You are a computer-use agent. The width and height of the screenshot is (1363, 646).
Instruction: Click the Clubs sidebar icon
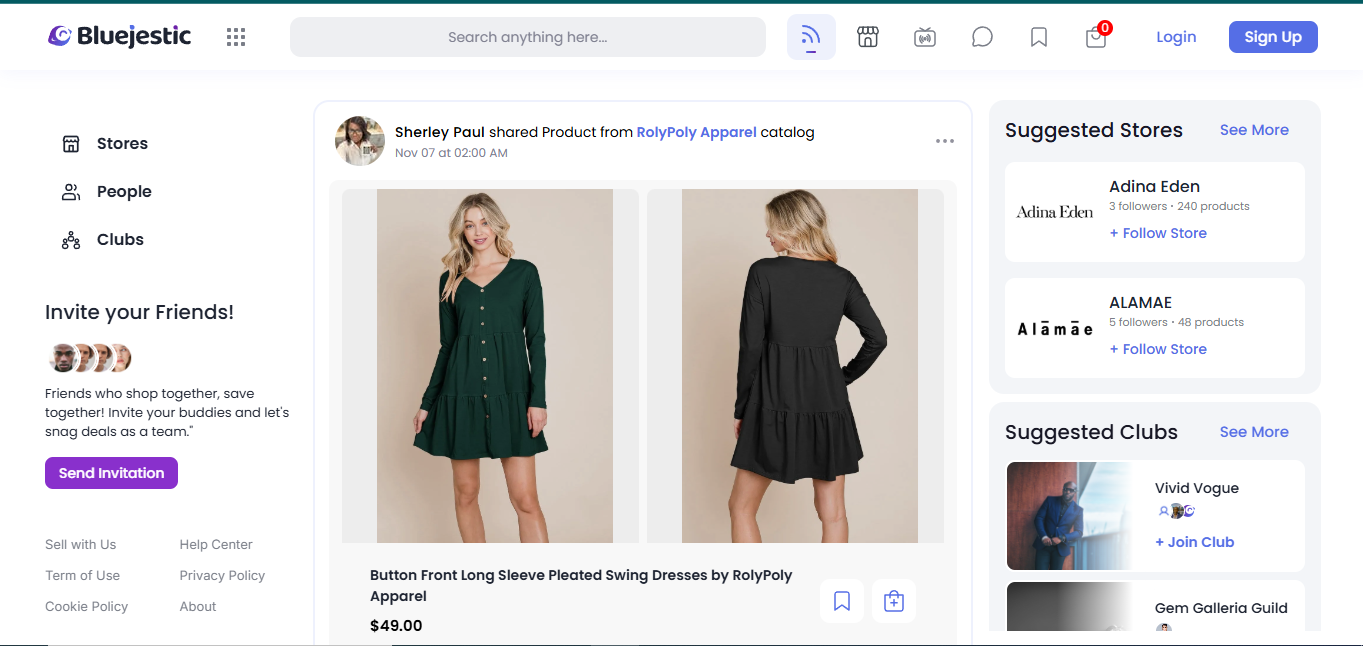pos(71,240)
